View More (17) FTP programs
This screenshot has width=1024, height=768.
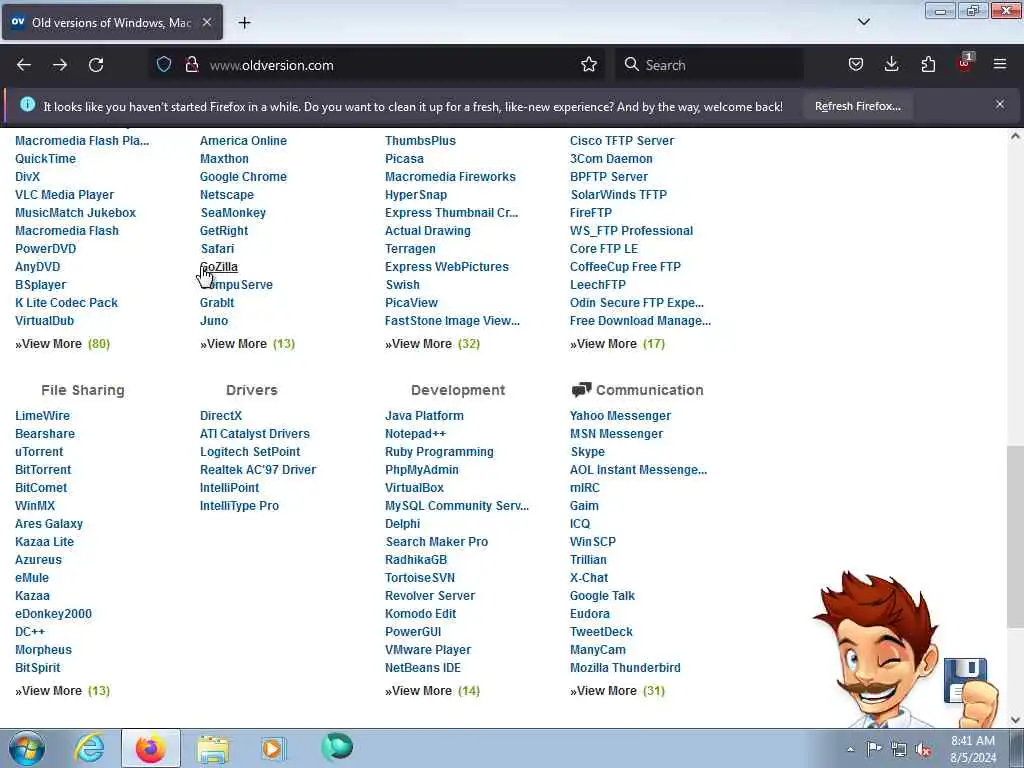pyautogui.click(x=617, y=344)
